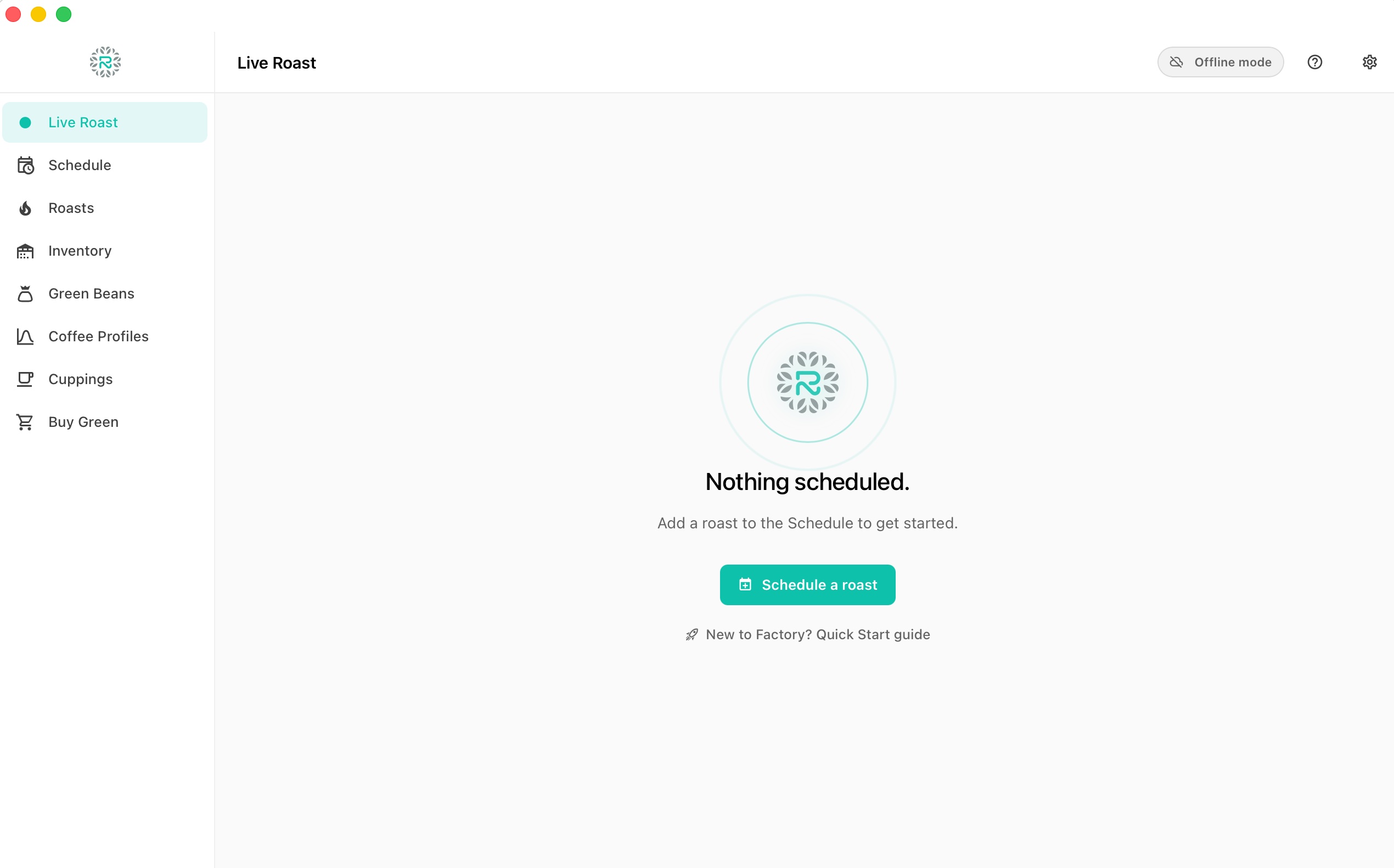This screenshot has width=1394, height=868.
Task: Open help via the question mark icon
Action: pyautogui.click(x=1315, y=62)
